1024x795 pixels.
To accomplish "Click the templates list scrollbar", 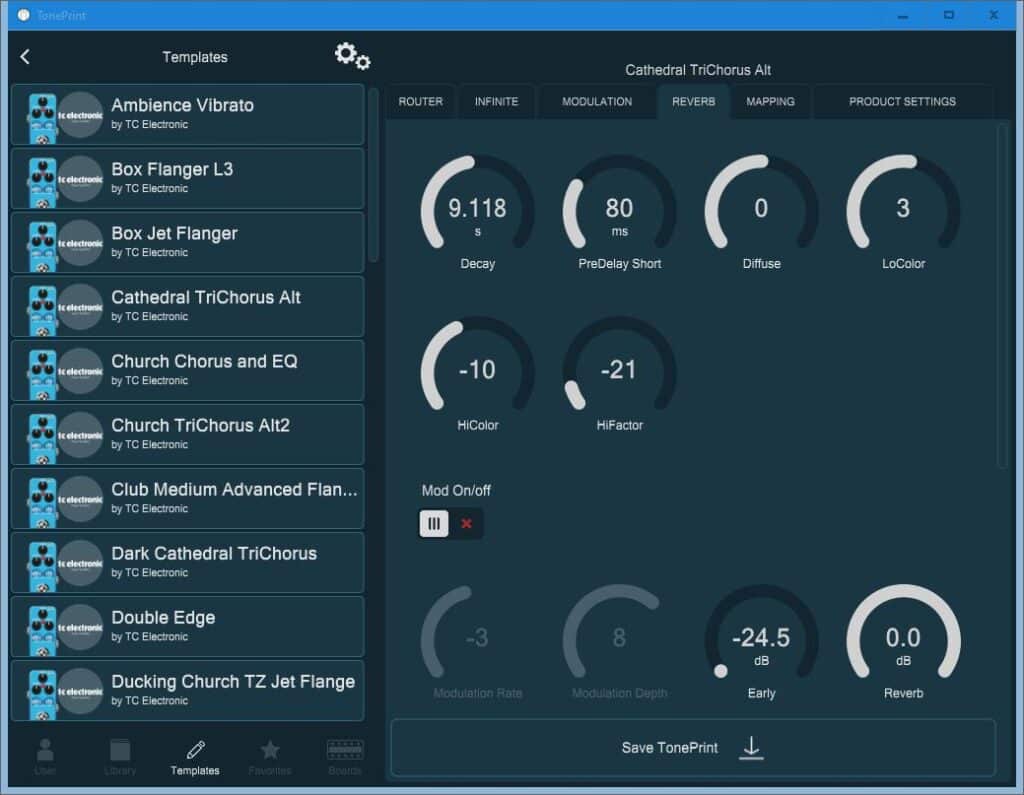I will click(x=374, y=175).
